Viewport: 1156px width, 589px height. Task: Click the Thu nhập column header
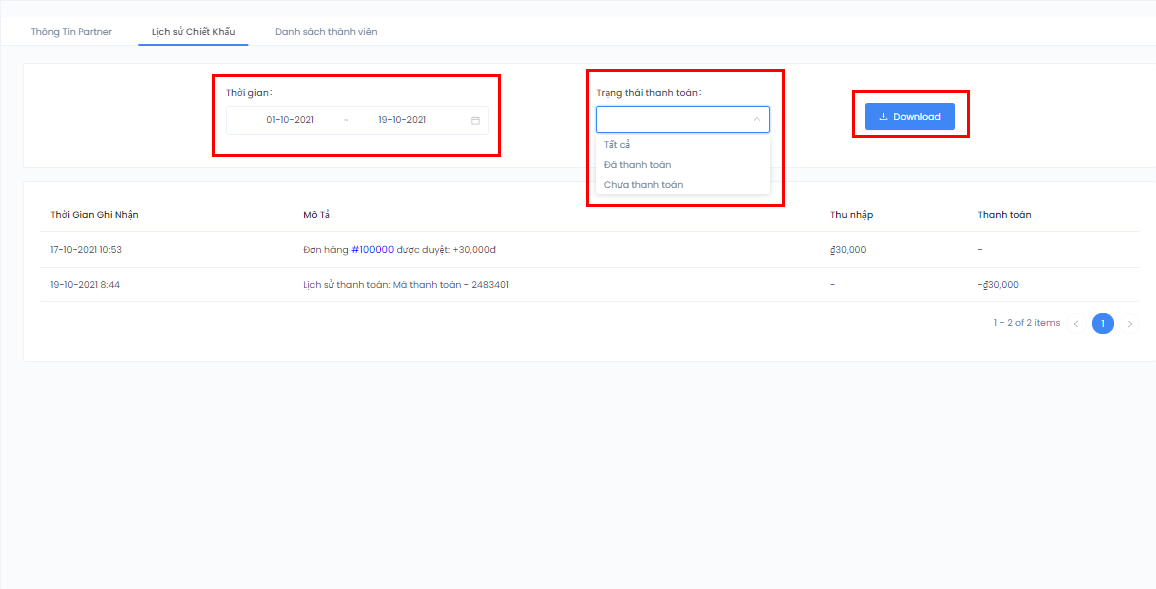pyautogui.click(x=851, y=215)
